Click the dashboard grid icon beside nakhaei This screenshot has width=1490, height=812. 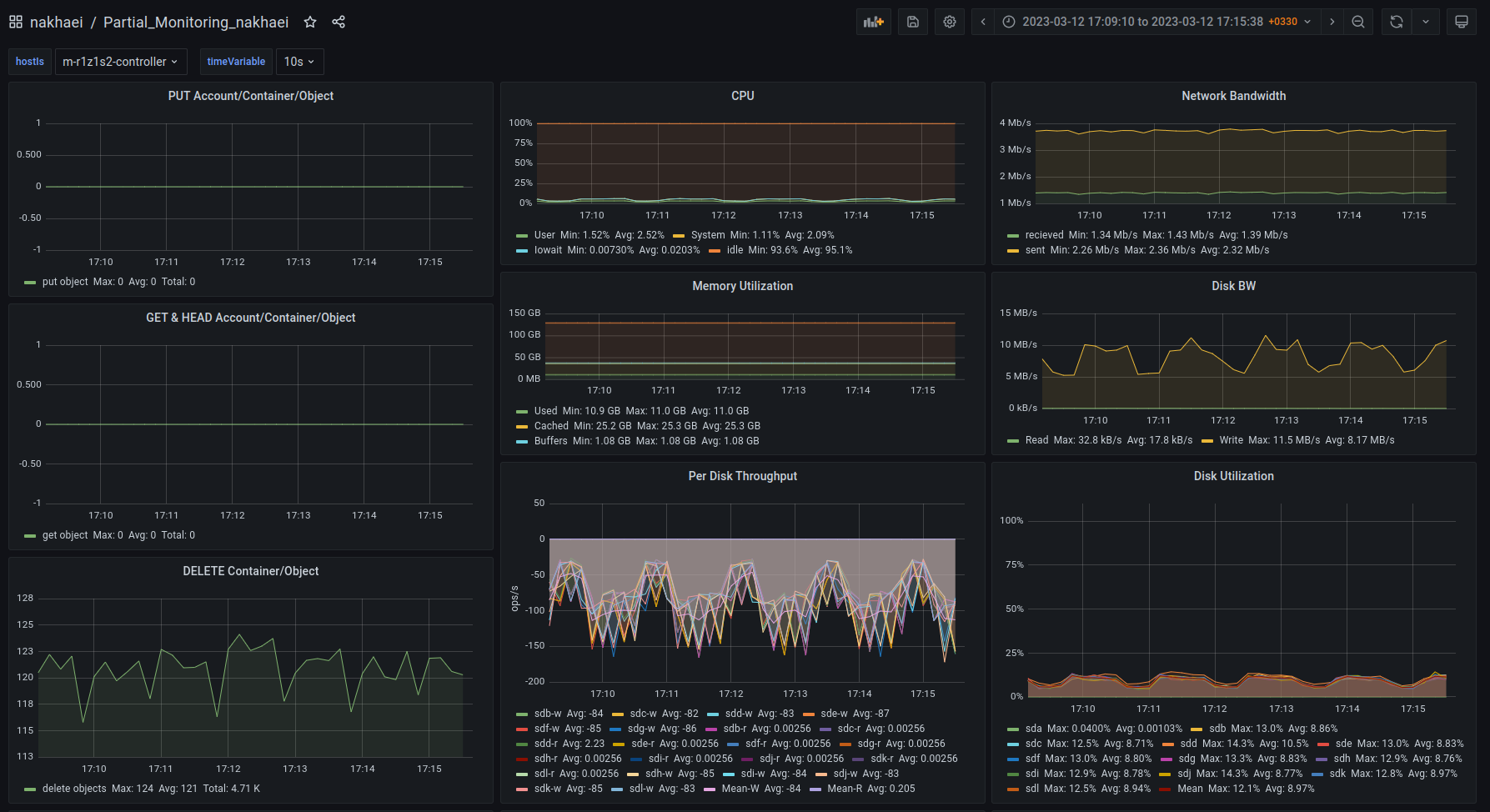pyautogui.click(x=16, y=22)
